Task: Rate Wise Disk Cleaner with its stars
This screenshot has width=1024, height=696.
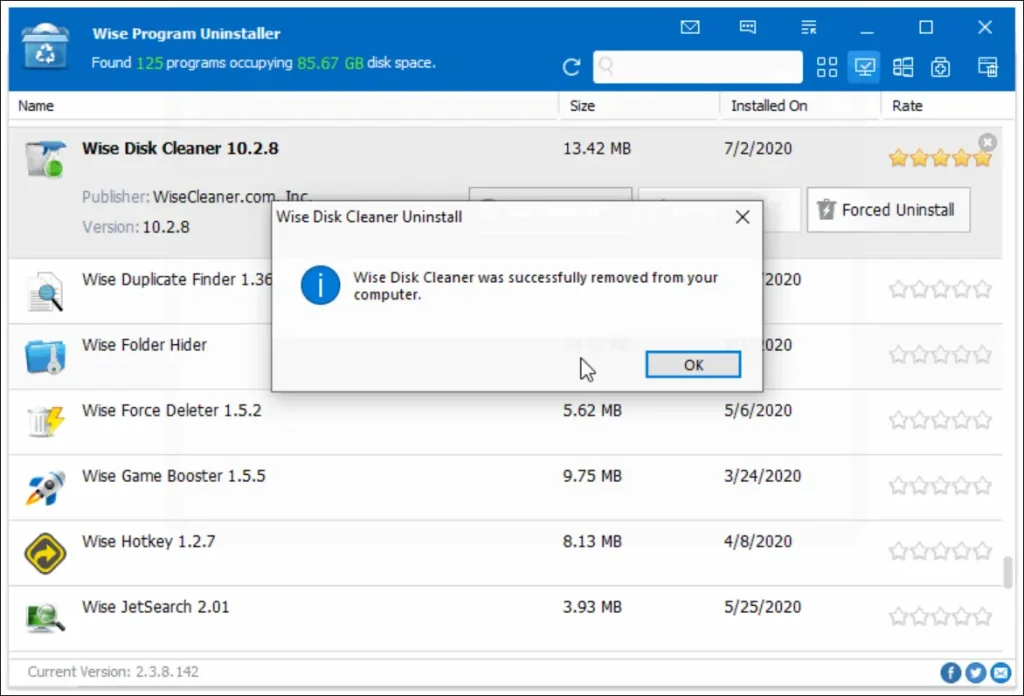Action: (940, 158)
